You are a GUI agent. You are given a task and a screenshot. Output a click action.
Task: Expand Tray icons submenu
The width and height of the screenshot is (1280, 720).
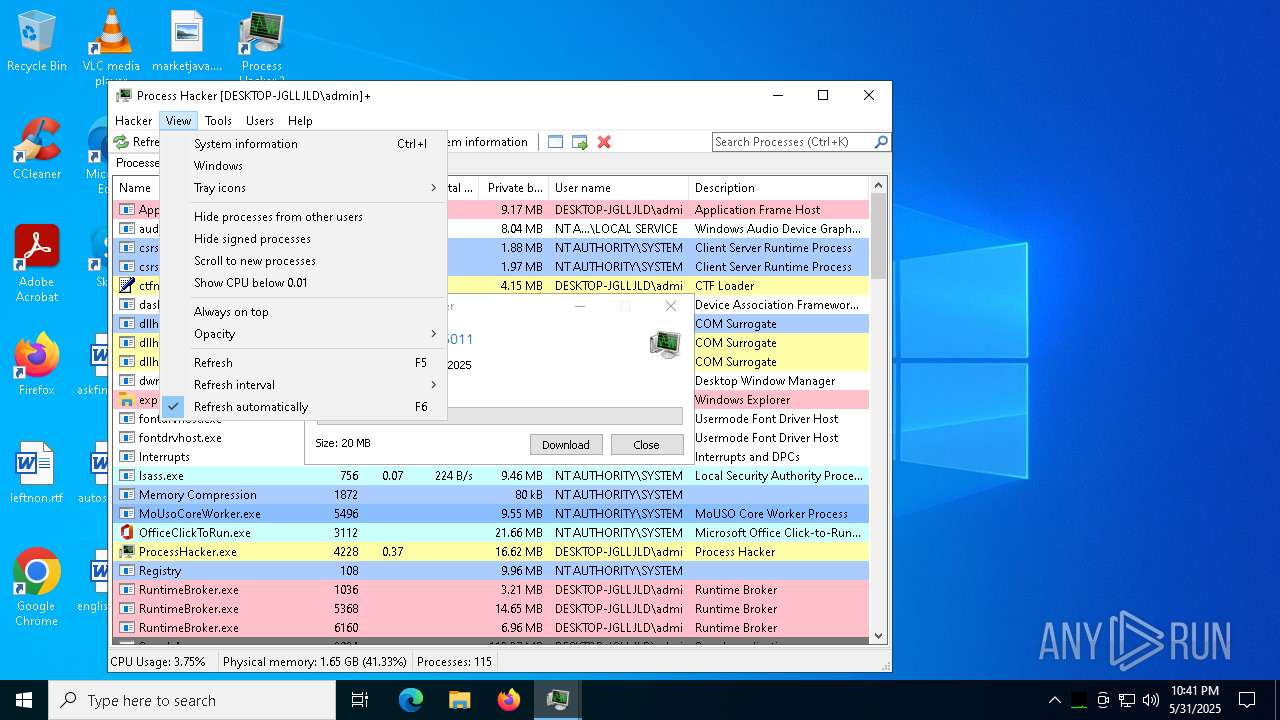303,188
